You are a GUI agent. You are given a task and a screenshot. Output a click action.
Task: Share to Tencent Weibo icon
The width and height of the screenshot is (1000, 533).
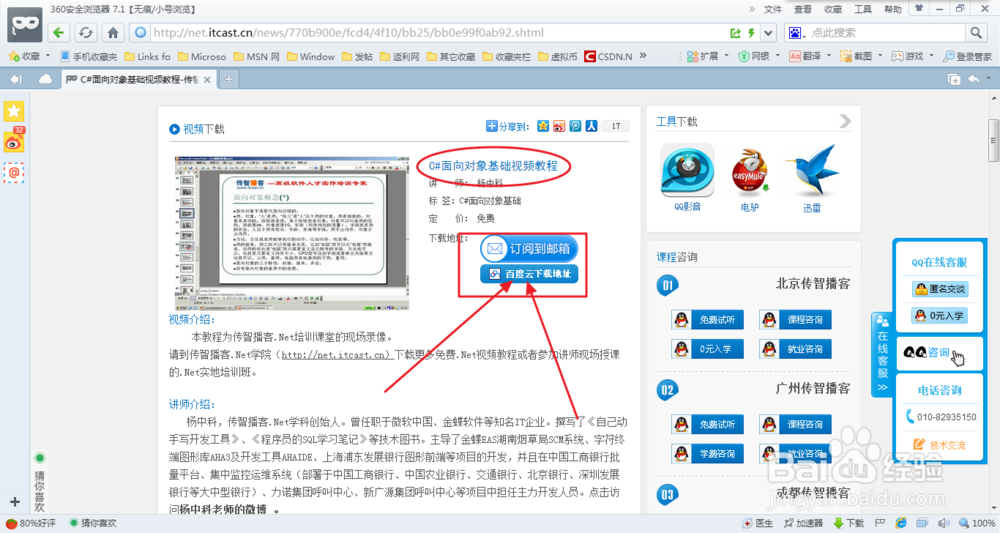tap(575, 126)
